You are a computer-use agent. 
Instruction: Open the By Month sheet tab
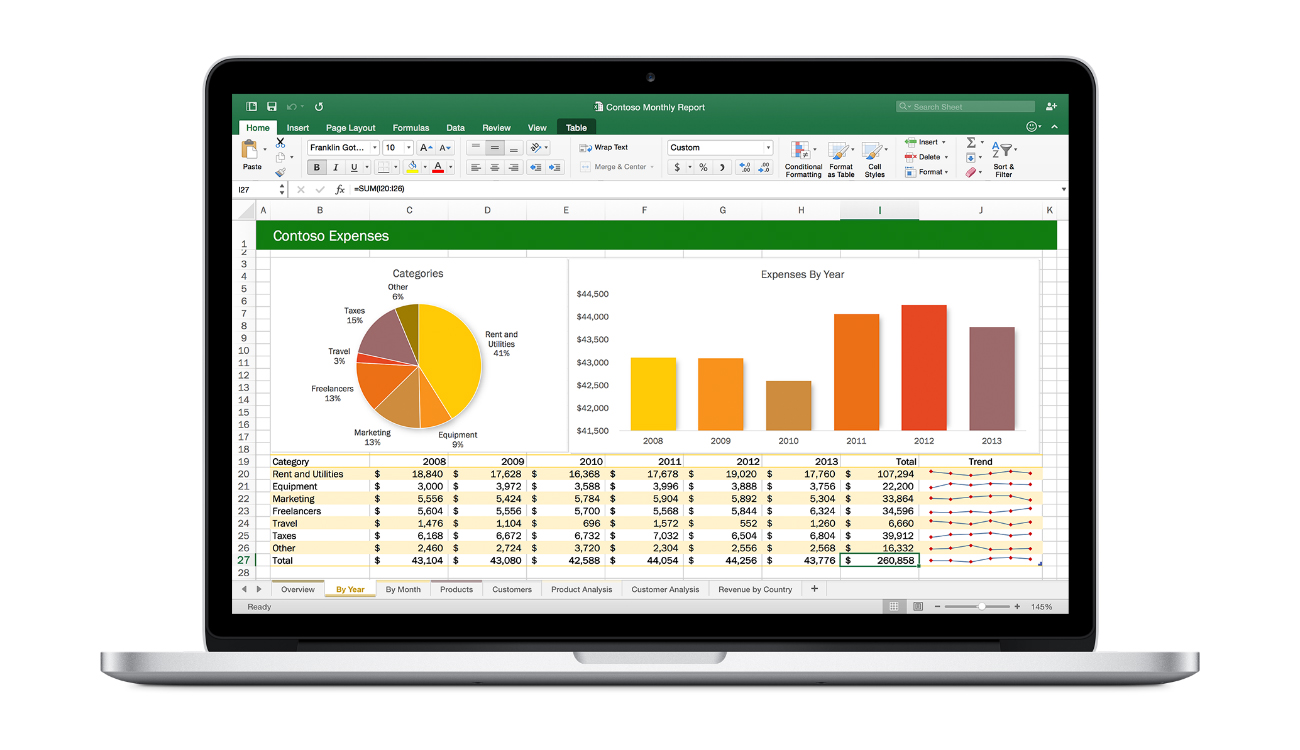403,589
